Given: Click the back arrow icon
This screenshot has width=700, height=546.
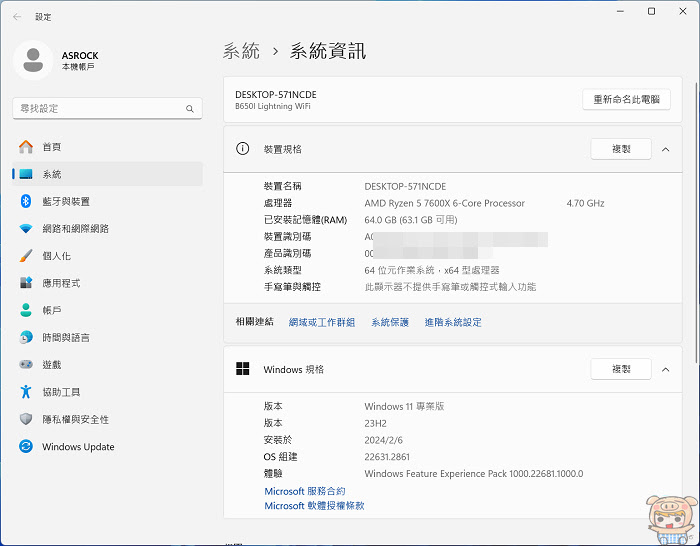Looking at the screenshot, I should [x=17, y=17].
